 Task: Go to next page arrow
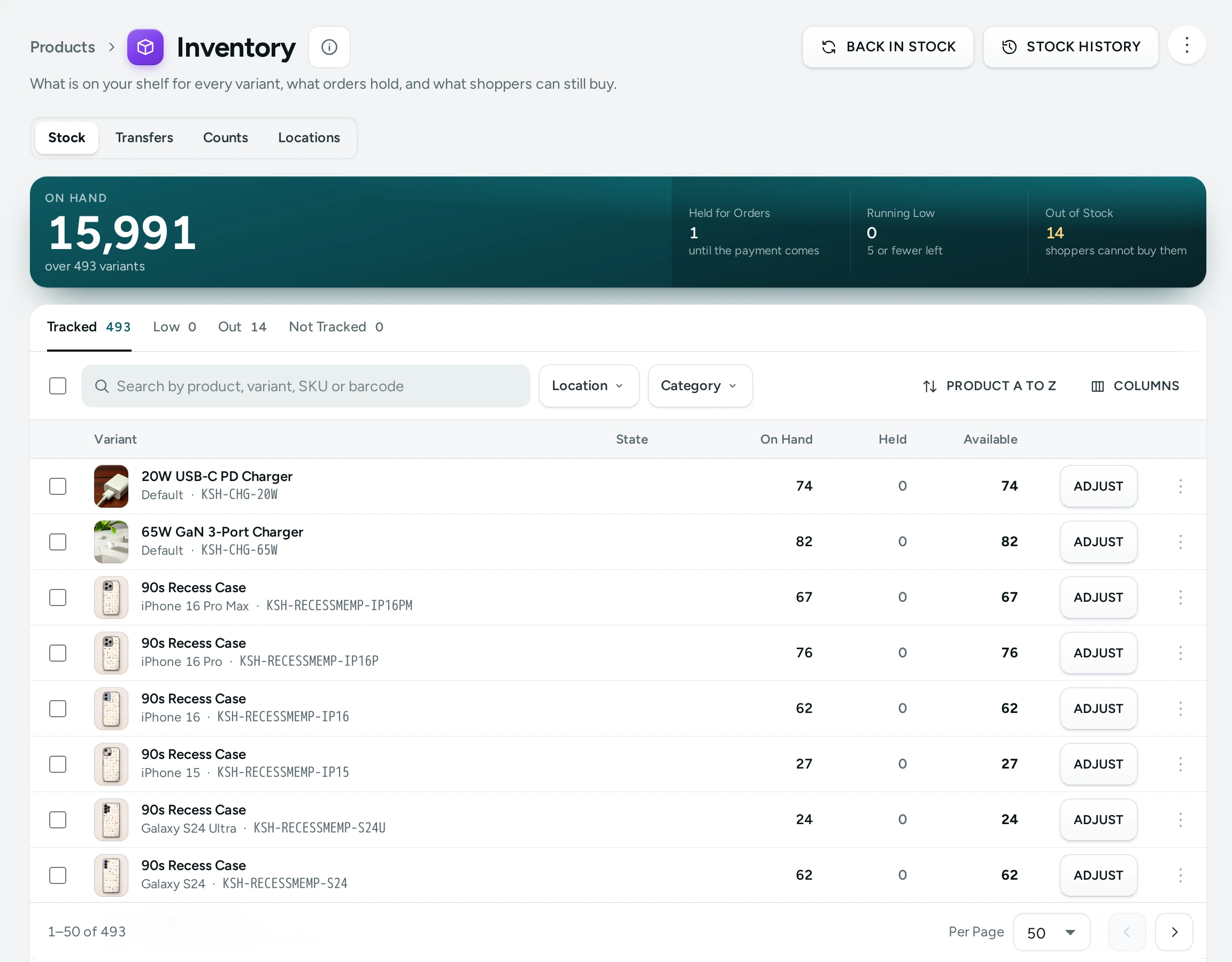(1174, 932)
